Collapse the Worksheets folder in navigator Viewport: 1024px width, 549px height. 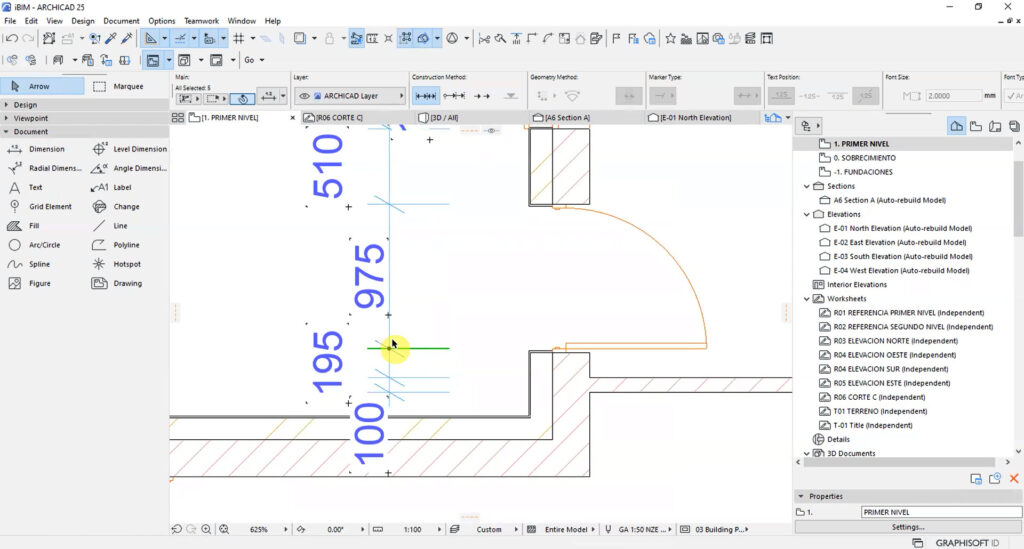[x=807, y=299]
